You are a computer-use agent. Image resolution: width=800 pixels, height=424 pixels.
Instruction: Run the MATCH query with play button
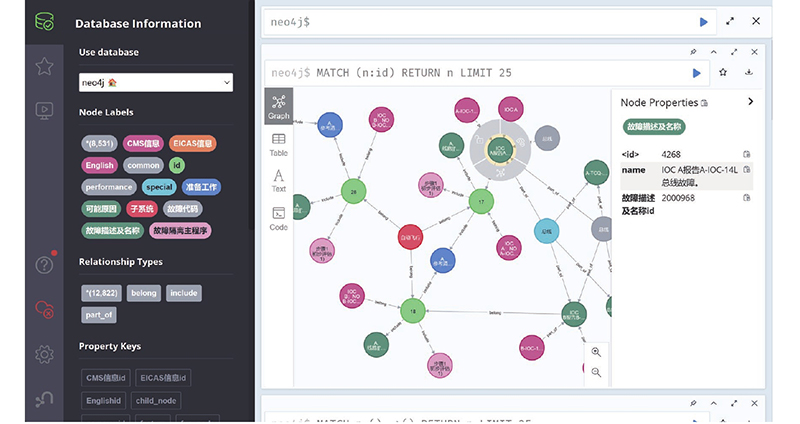coord(697,73)
